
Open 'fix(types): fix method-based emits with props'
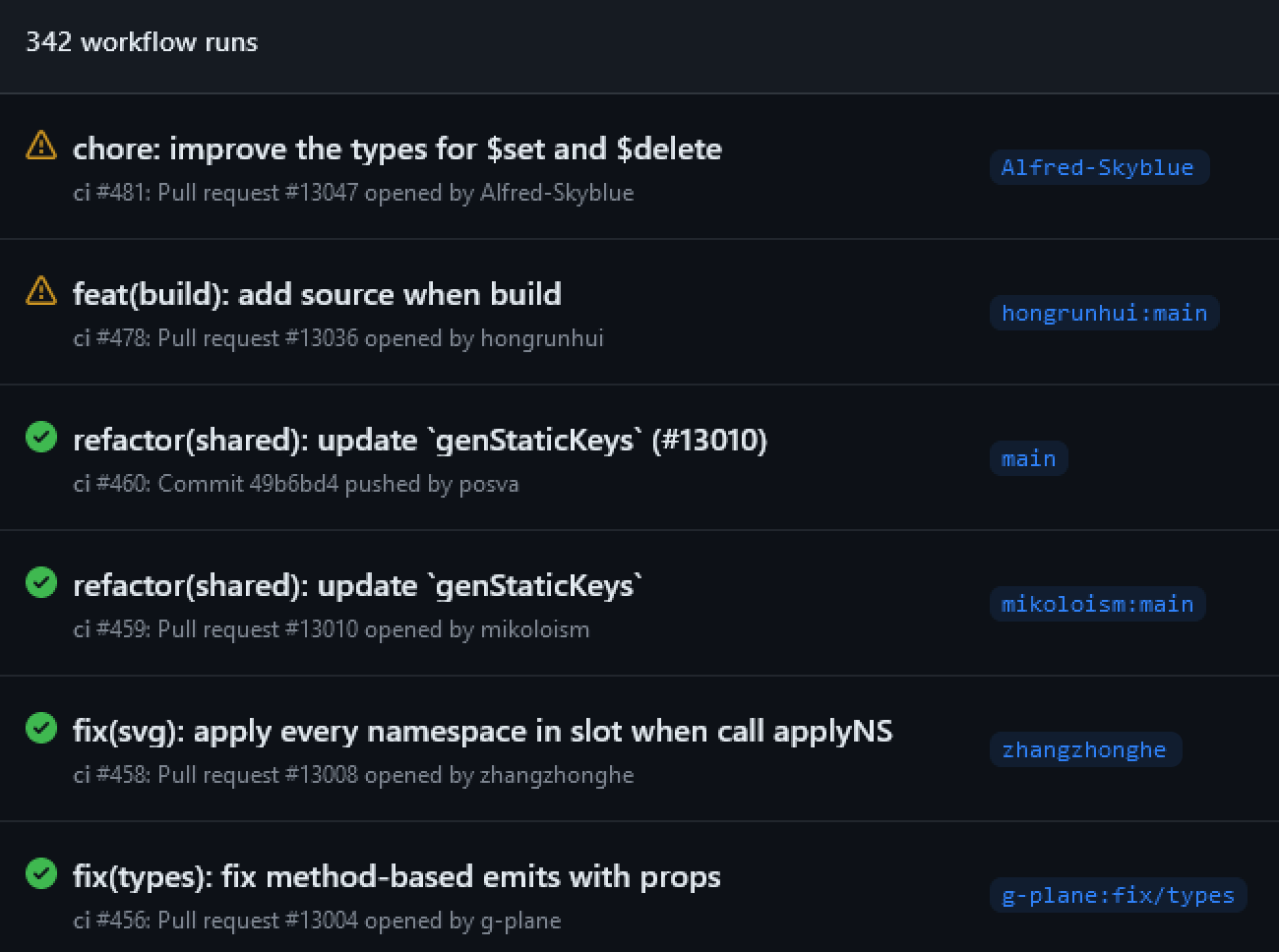[396, 876]
